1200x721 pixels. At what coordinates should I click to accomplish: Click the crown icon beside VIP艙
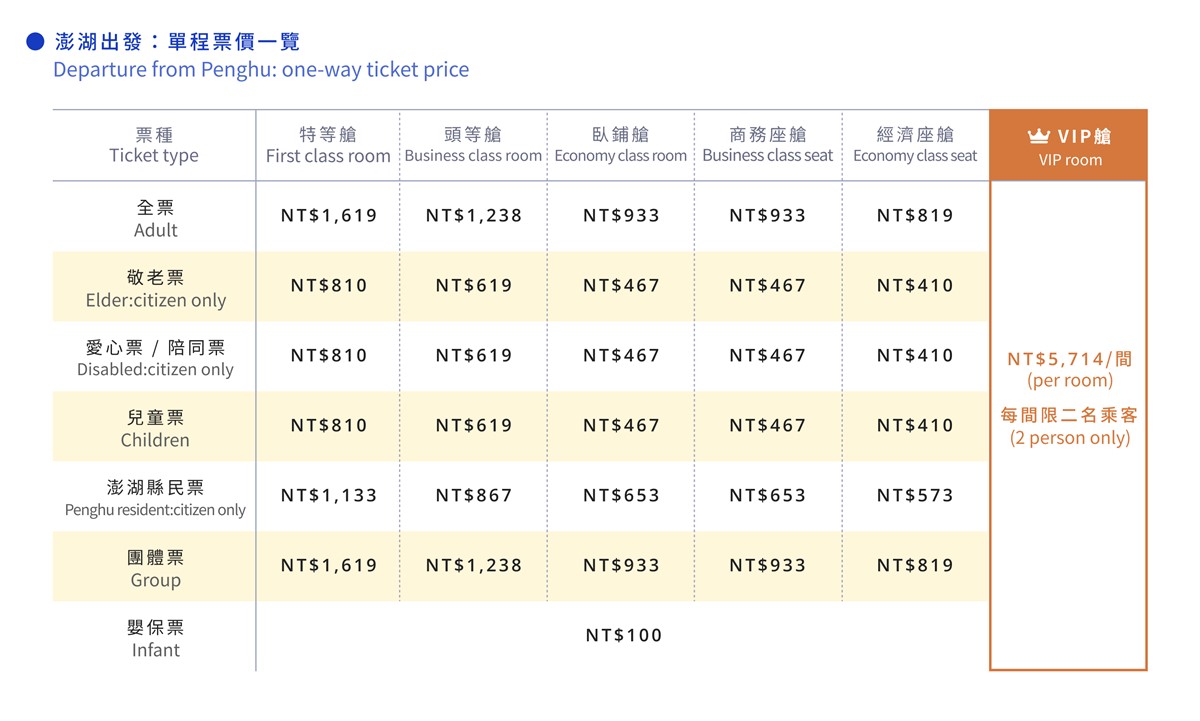[x=1038, y=136]
